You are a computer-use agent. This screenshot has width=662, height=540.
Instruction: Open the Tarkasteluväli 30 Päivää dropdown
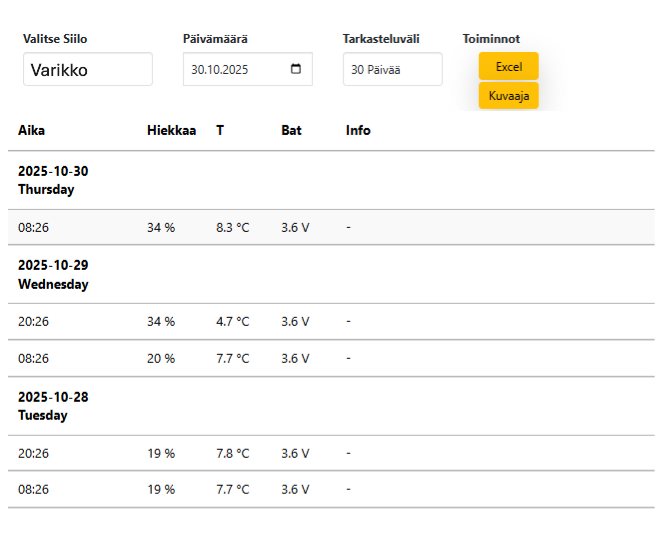pyautogui.click(x=392, y=70)
